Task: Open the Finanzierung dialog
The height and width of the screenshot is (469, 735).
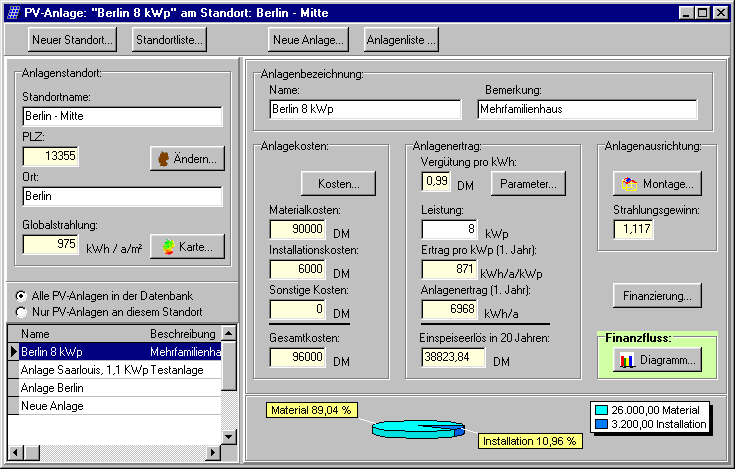Action: pos(657,296)
